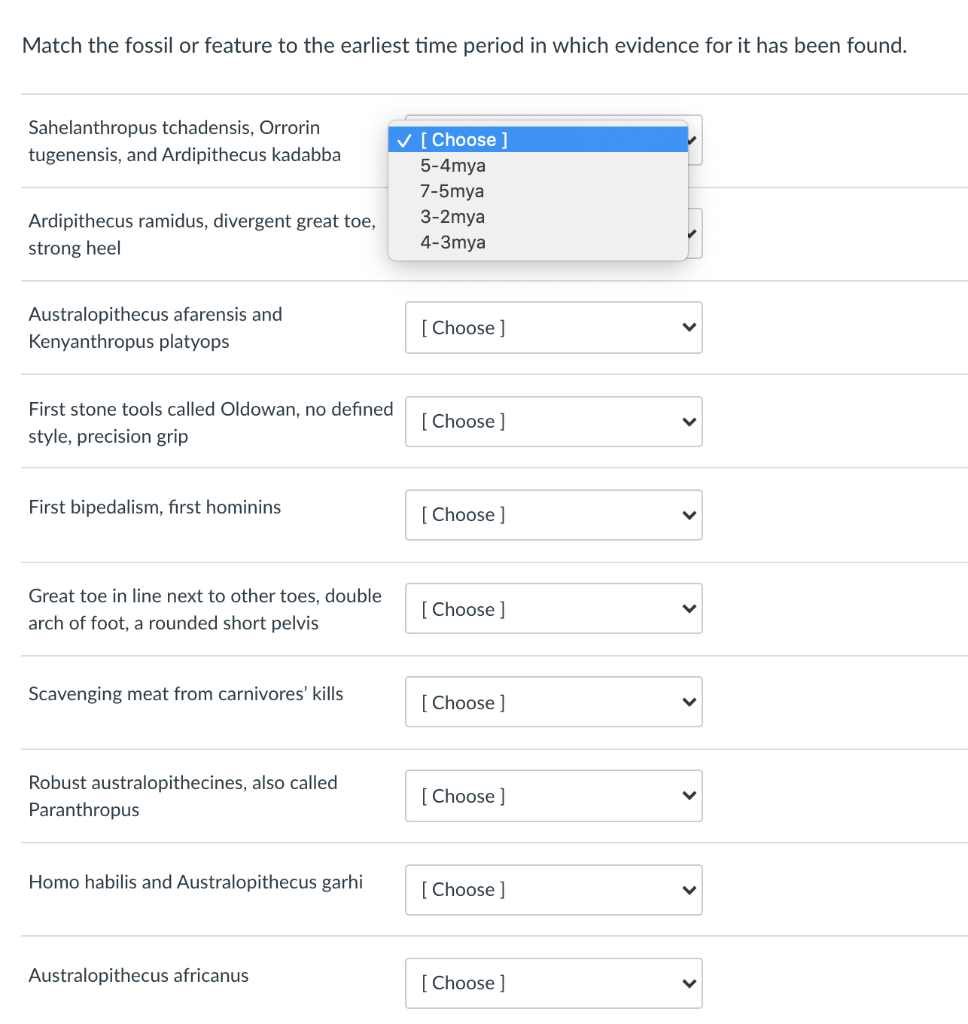Viewport: 968px width, 1024px height.
Task: Click the question prompt text at top
Action: 464,45
